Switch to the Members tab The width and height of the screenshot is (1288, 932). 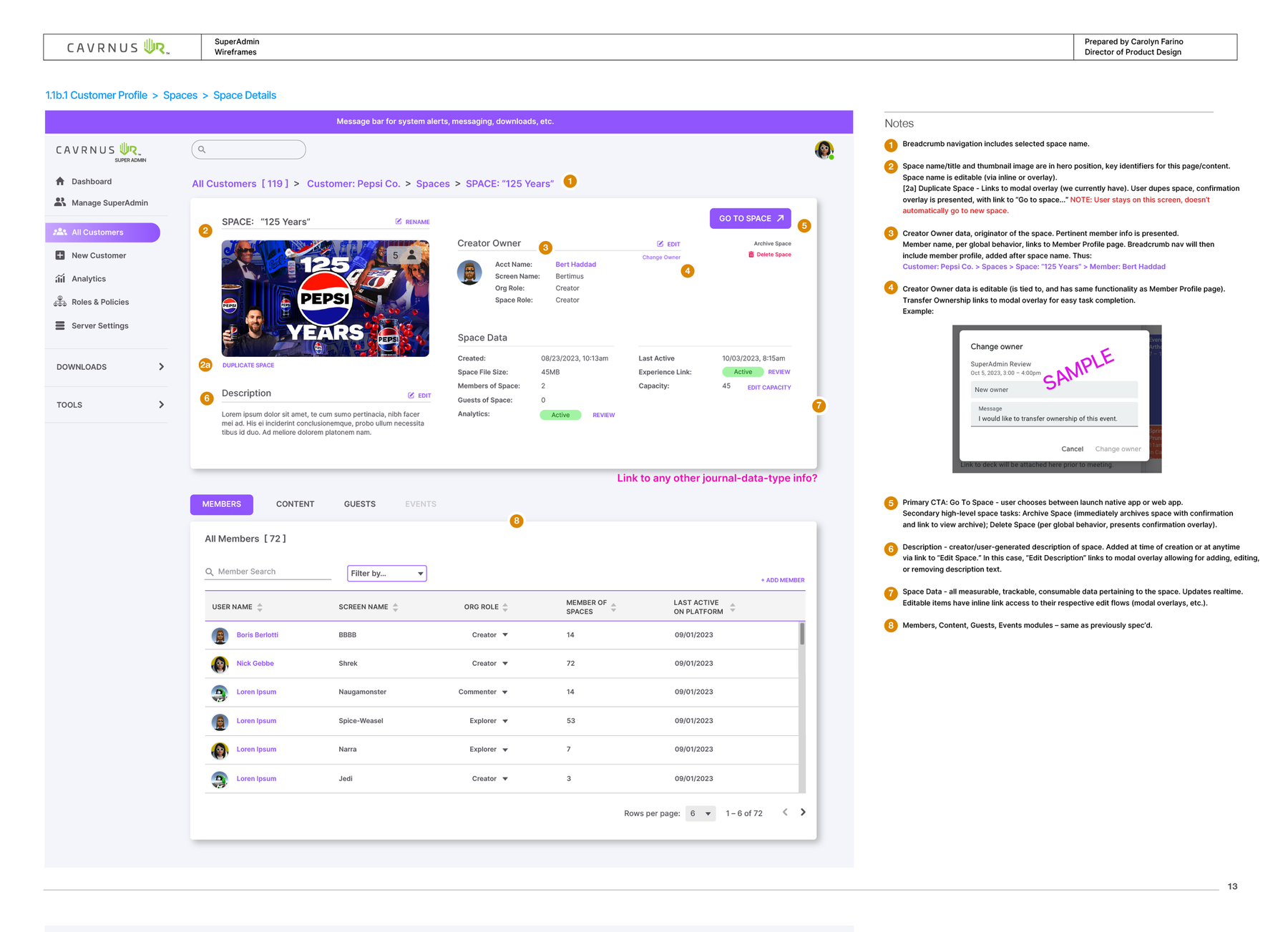222,504
